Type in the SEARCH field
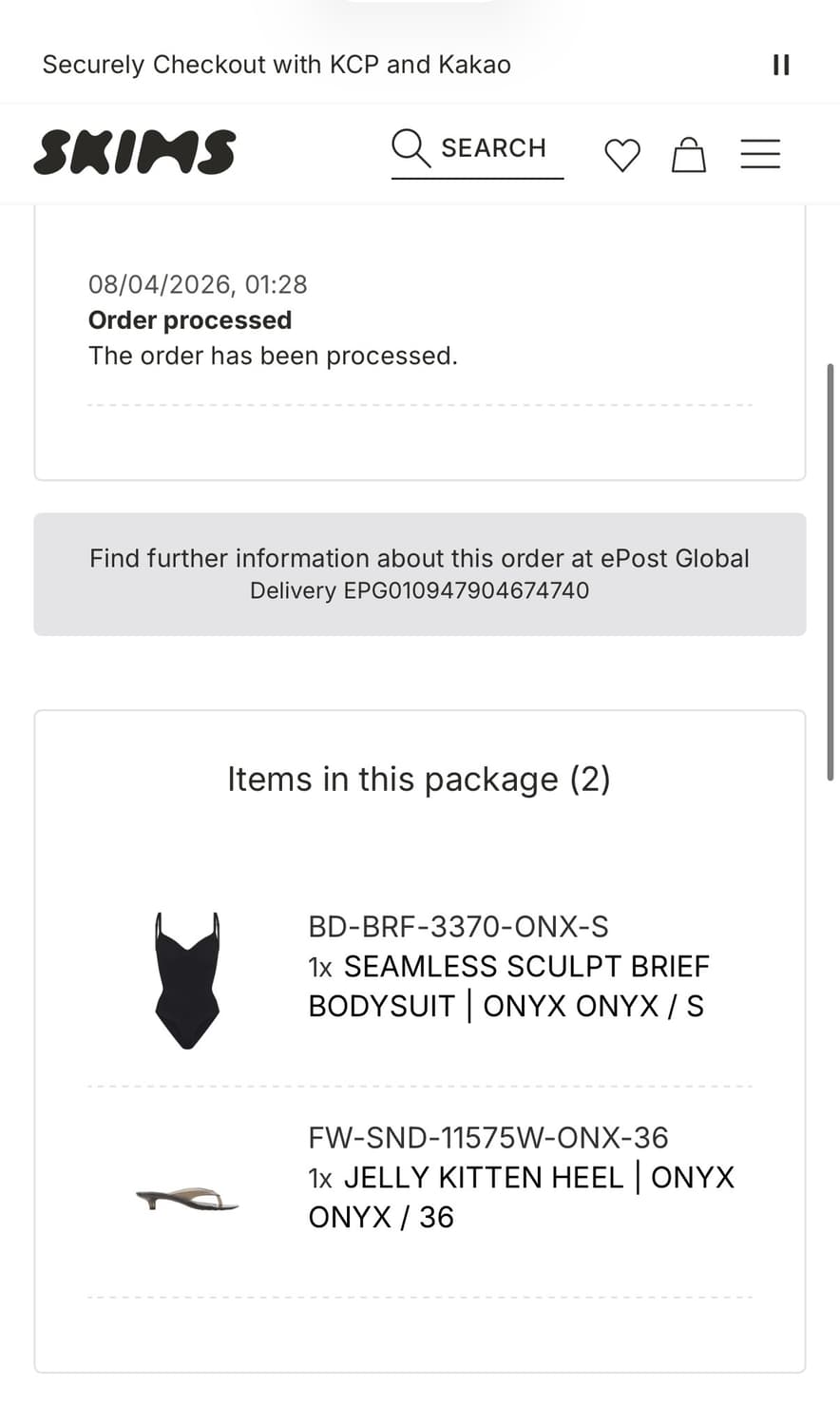This screenshot has width=840, height=1426. pyautogui.click(x=494, y=148)
